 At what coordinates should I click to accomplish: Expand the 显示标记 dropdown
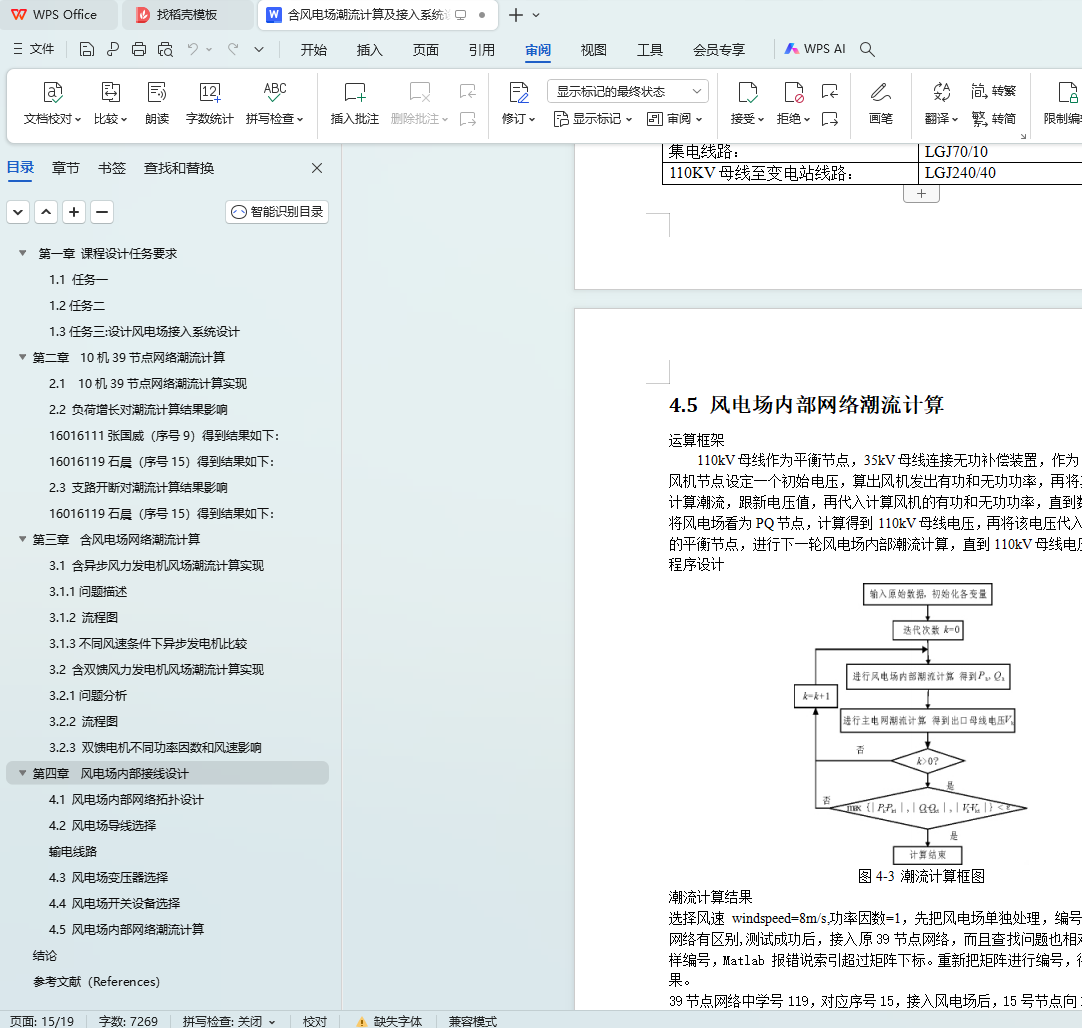tap(629, 119)
